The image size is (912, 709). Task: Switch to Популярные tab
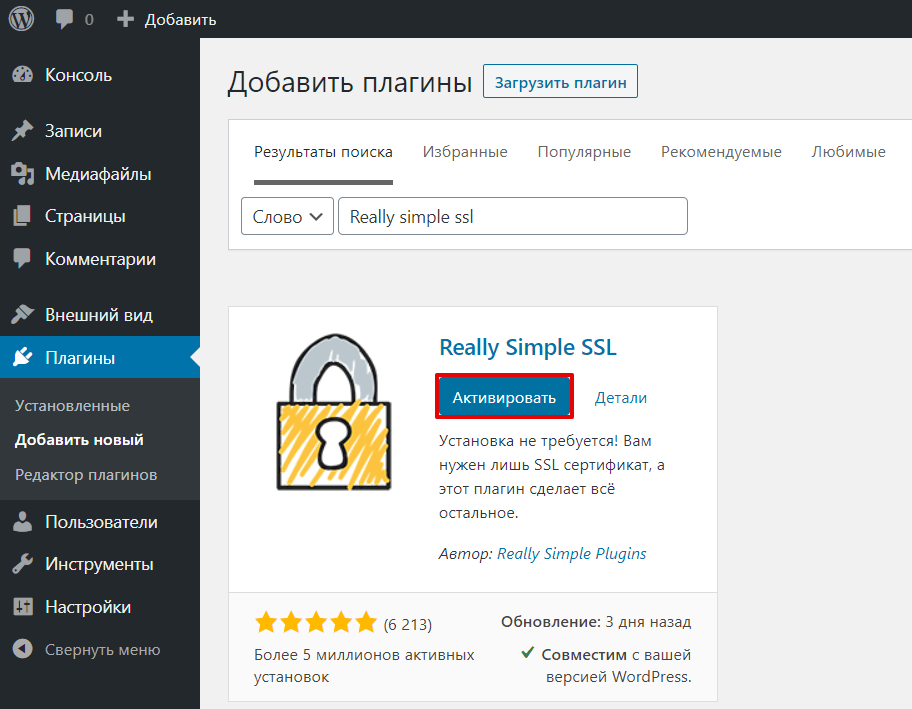(584, 152)
